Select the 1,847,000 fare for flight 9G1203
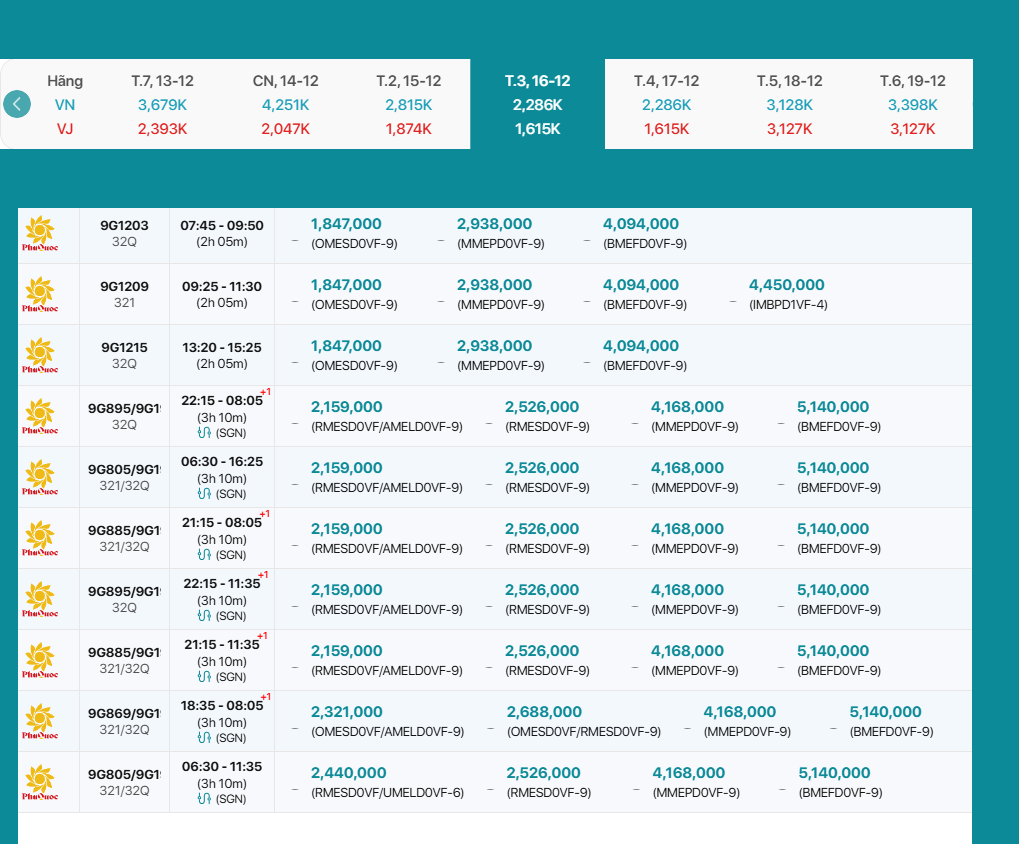1019x844 pixels. coord(346,225)
